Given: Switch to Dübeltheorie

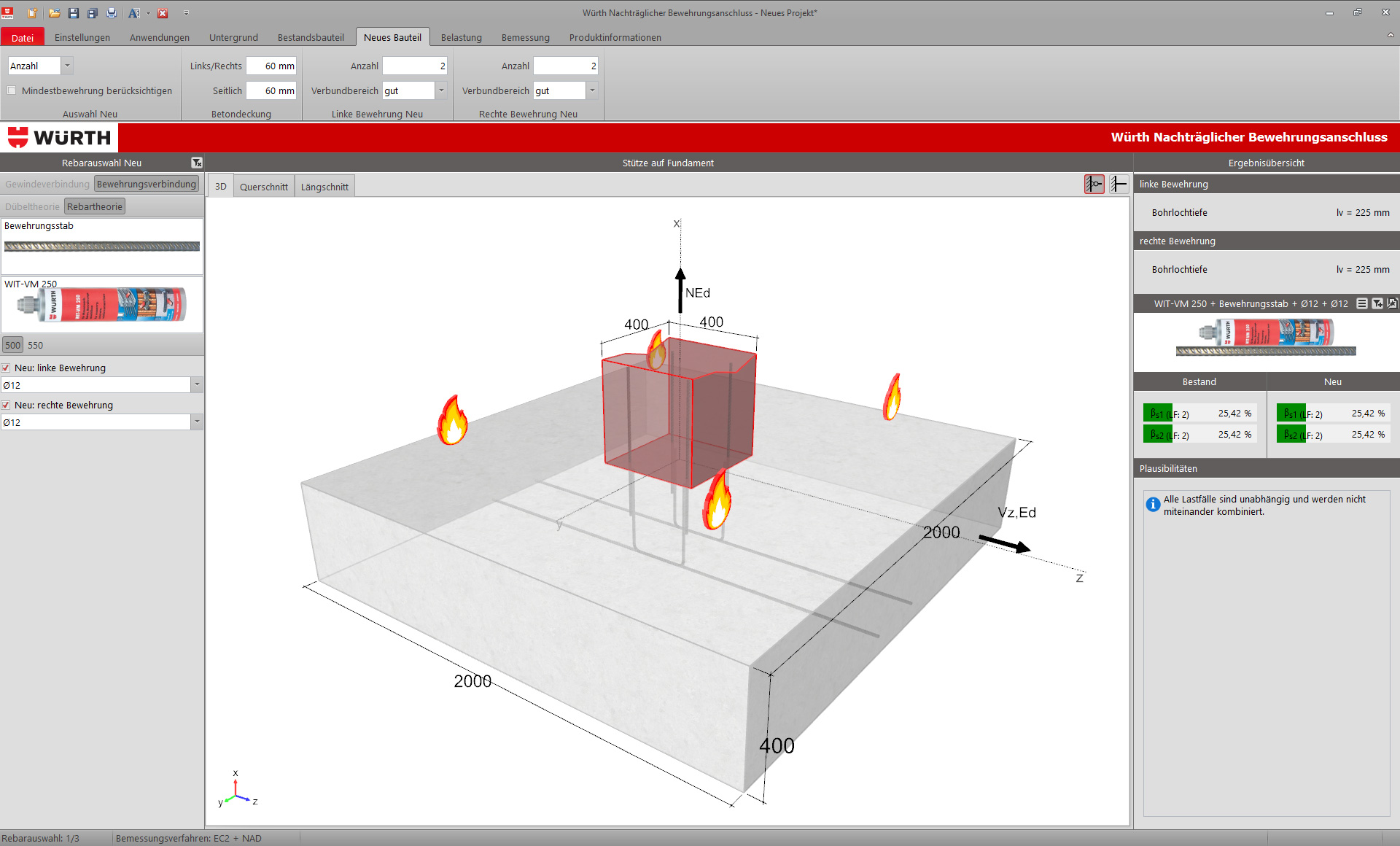Looking at the screenshot, I should click(32, 206).
